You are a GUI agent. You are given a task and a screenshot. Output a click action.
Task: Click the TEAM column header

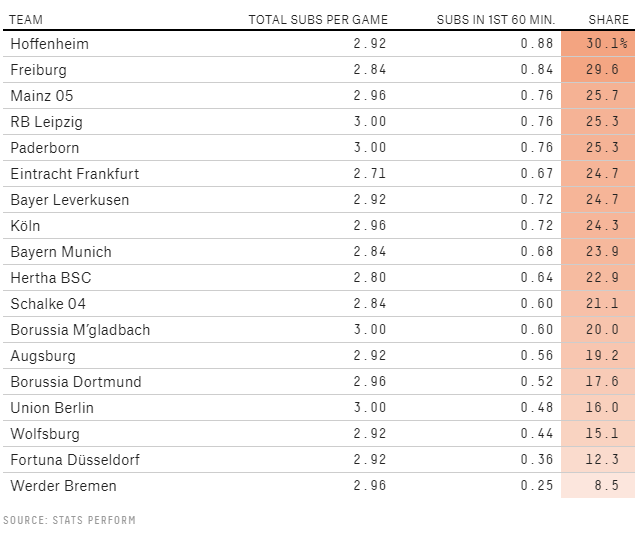point(26,20)
